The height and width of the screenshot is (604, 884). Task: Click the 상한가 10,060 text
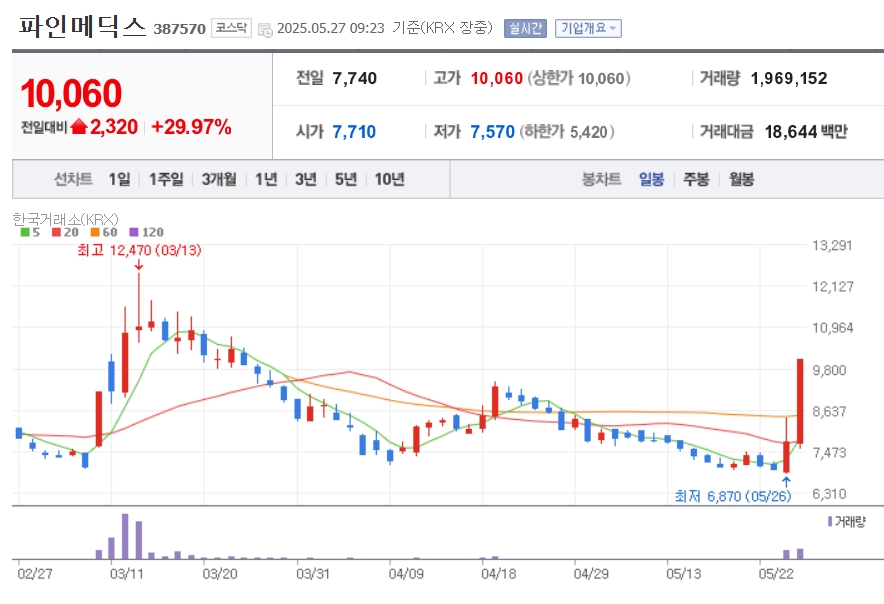tap(579, 78)
